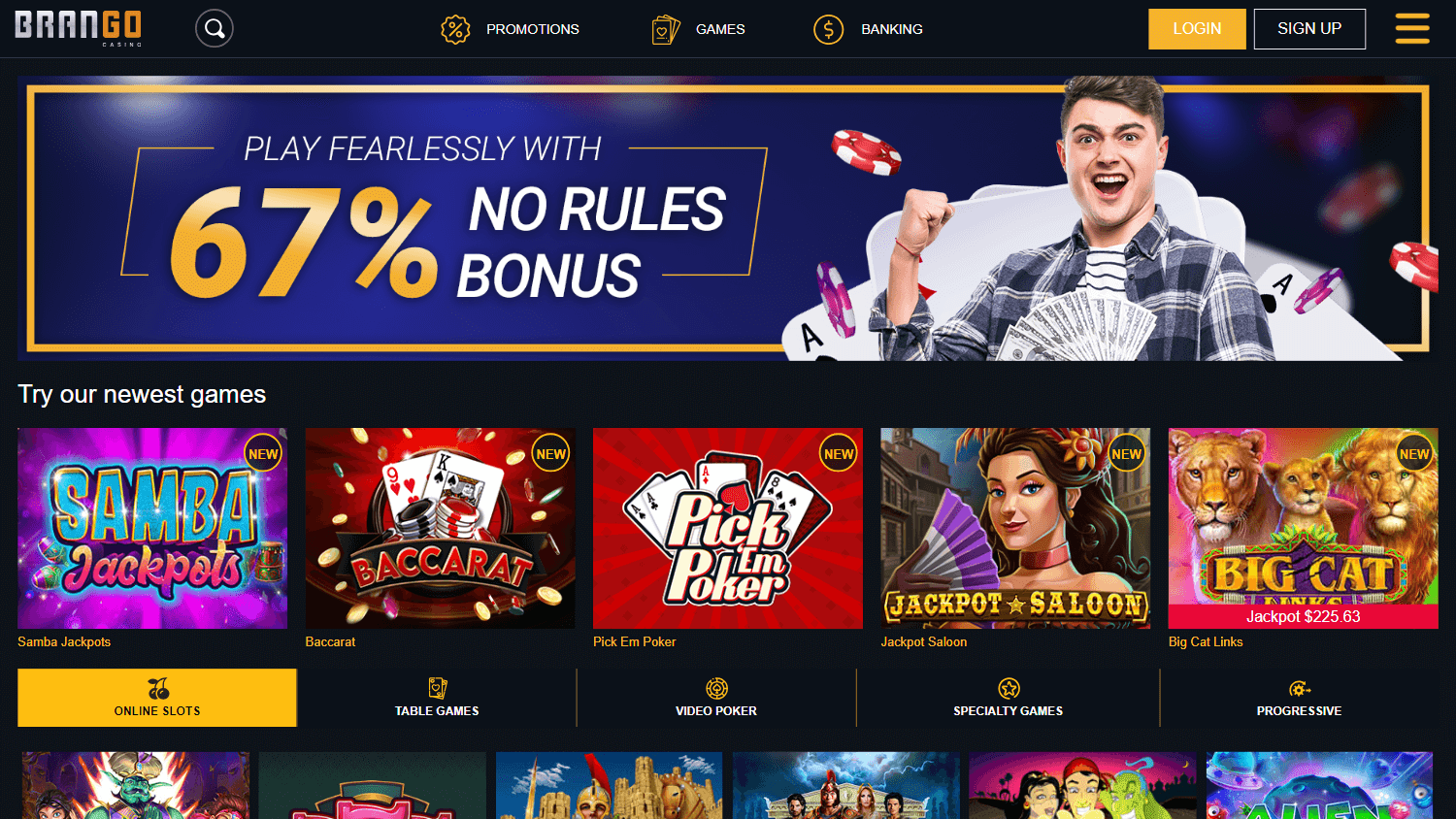Launch the Pick Em Poker game thumbnail
Viewport: 1456px width, 819px height.
pyautogui.click(x=728, y=528)
